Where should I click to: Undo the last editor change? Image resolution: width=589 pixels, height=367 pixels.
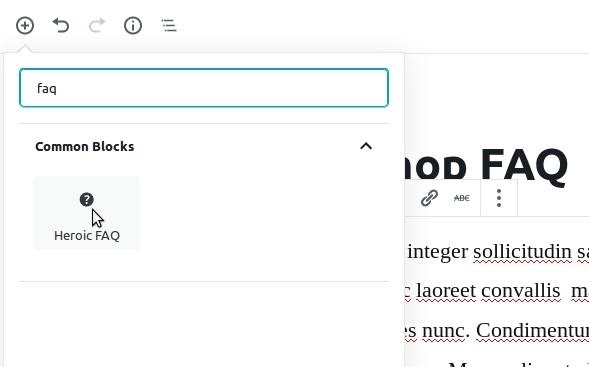tap(61, 26)
